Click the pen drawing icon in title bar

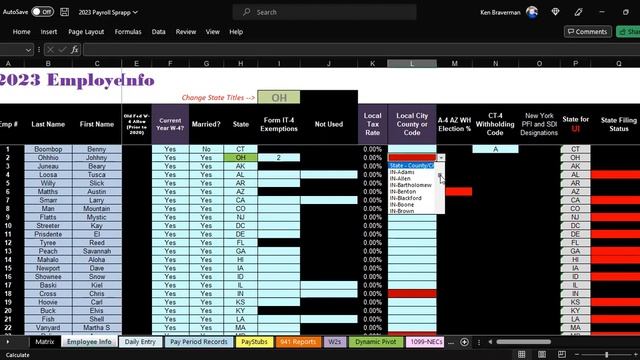pos(578,12)
